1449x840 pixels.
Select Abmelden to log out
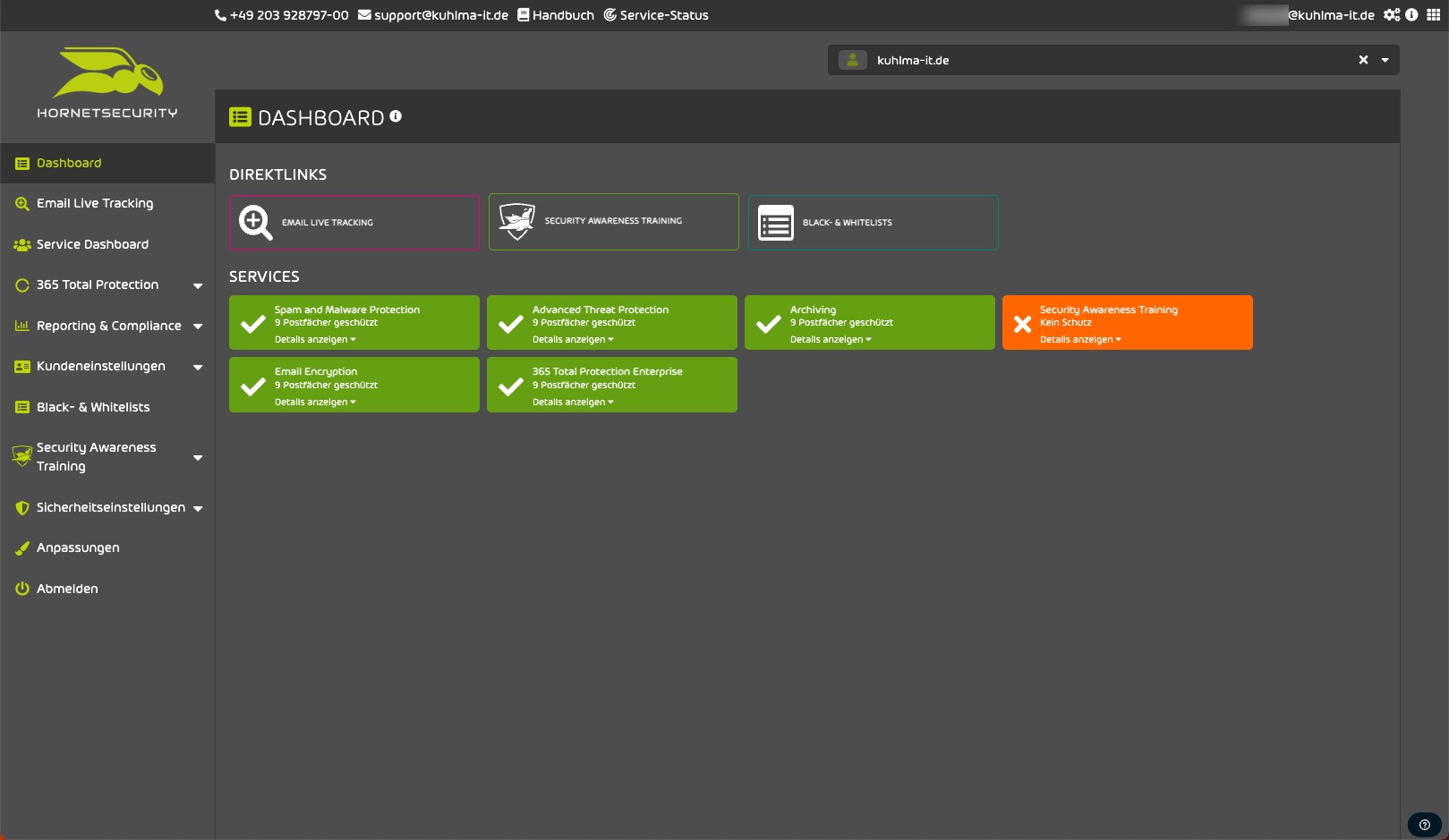click(107, 590)
